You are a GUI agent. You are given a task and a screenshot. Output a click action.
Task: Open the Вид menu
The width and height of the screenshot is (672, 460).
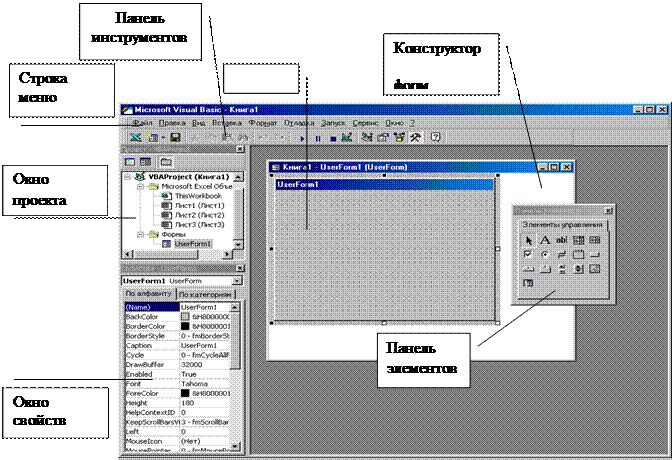(x=198, y=123)
